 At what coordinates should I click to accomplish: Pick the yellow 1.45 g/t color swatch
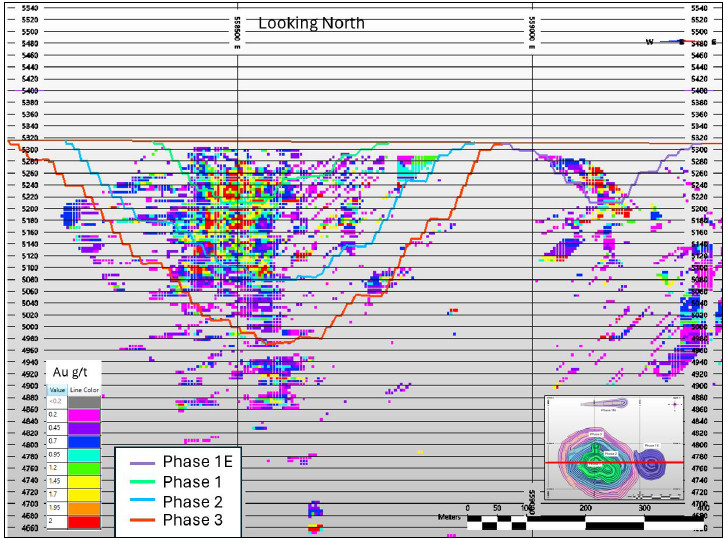click(84, 482)
